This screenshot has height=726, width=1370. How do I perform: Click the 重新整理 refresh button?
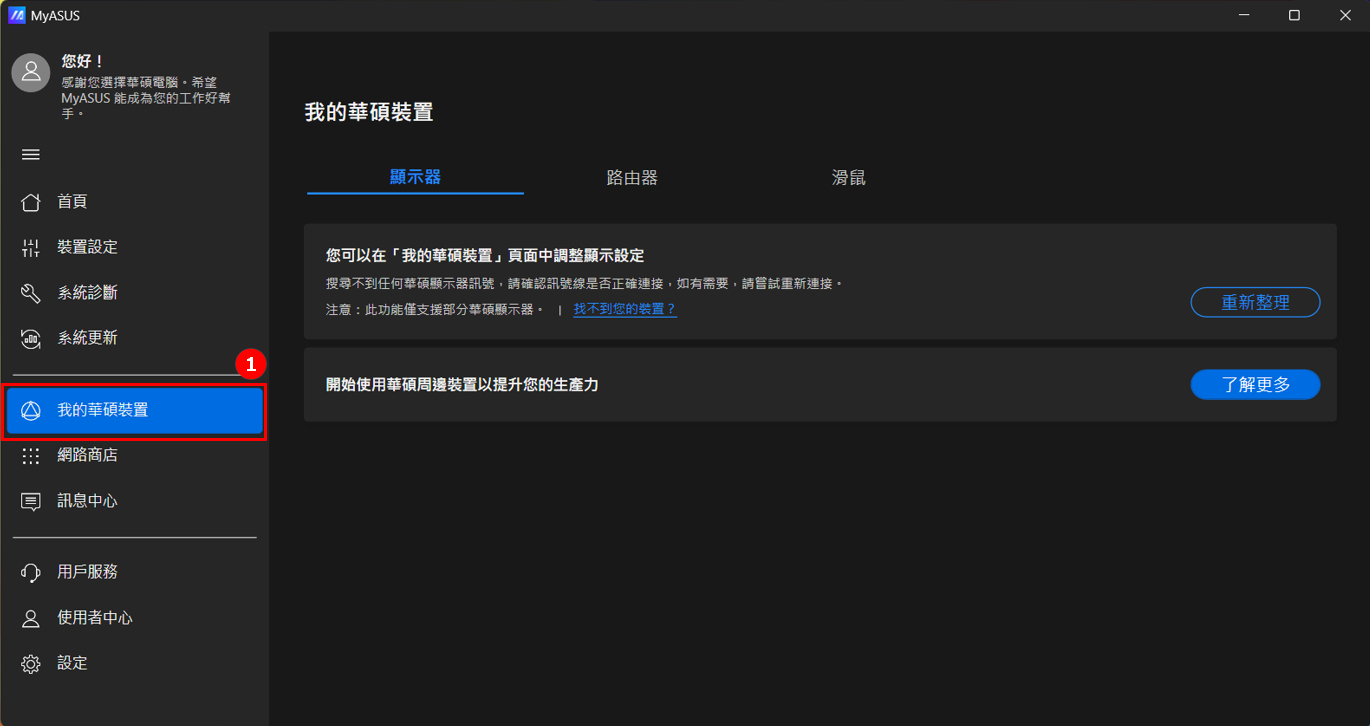coord(1255,302)
